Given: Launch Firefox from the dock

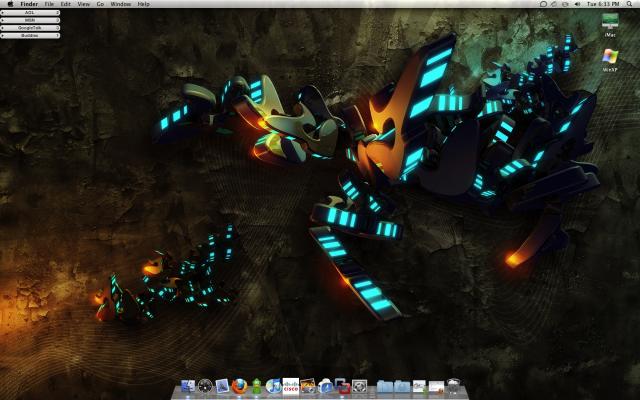Looking at the screenshot, I should [239, 386].
